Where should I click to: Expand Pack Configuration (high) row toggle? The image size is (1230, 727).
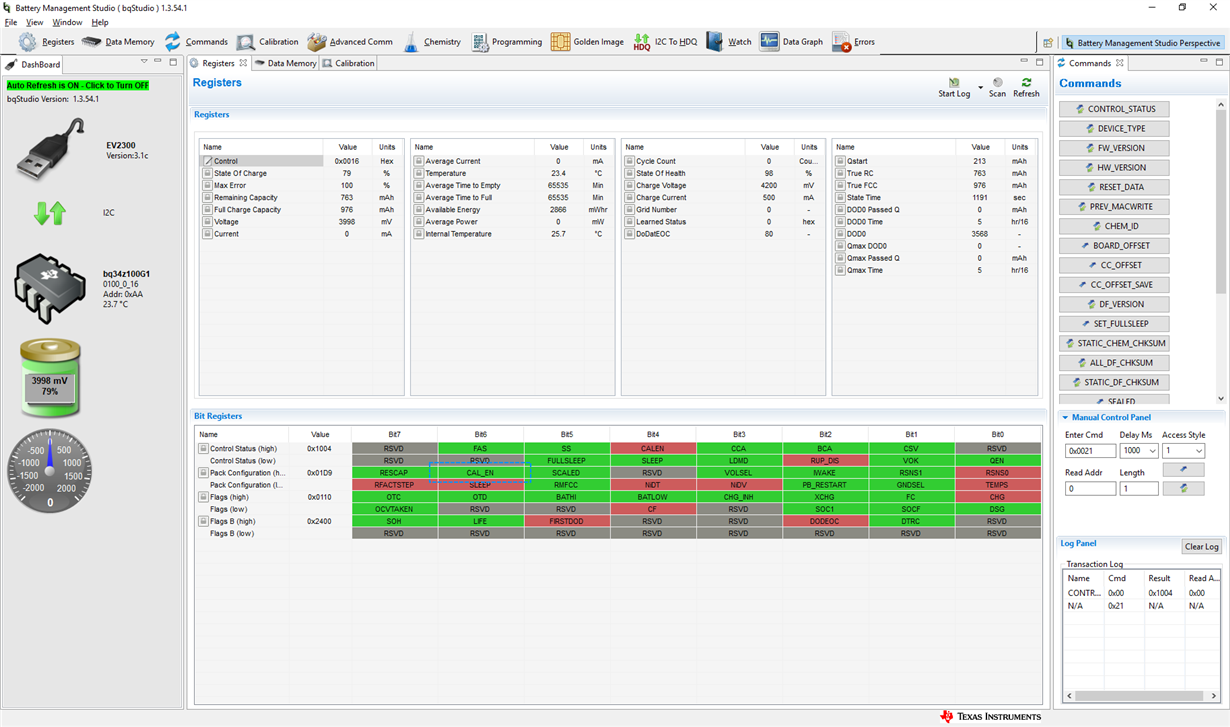pyautogui.click(x=203, y=473)
